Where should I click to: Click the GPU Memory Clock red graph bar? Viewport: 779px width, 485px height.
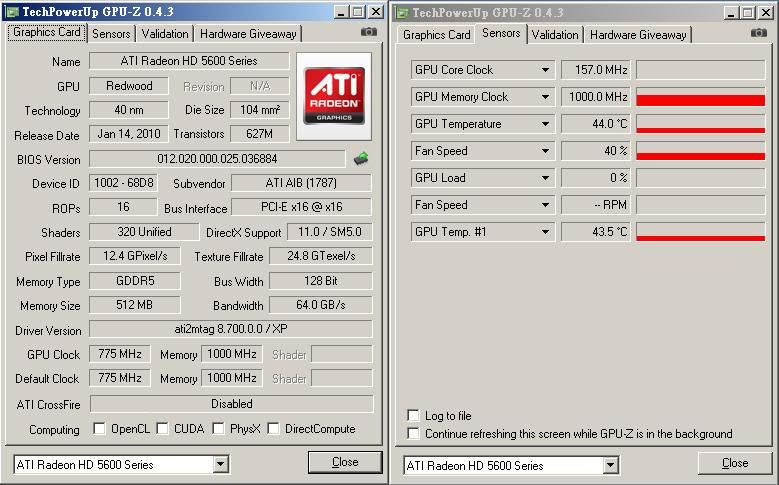[700, 99]
